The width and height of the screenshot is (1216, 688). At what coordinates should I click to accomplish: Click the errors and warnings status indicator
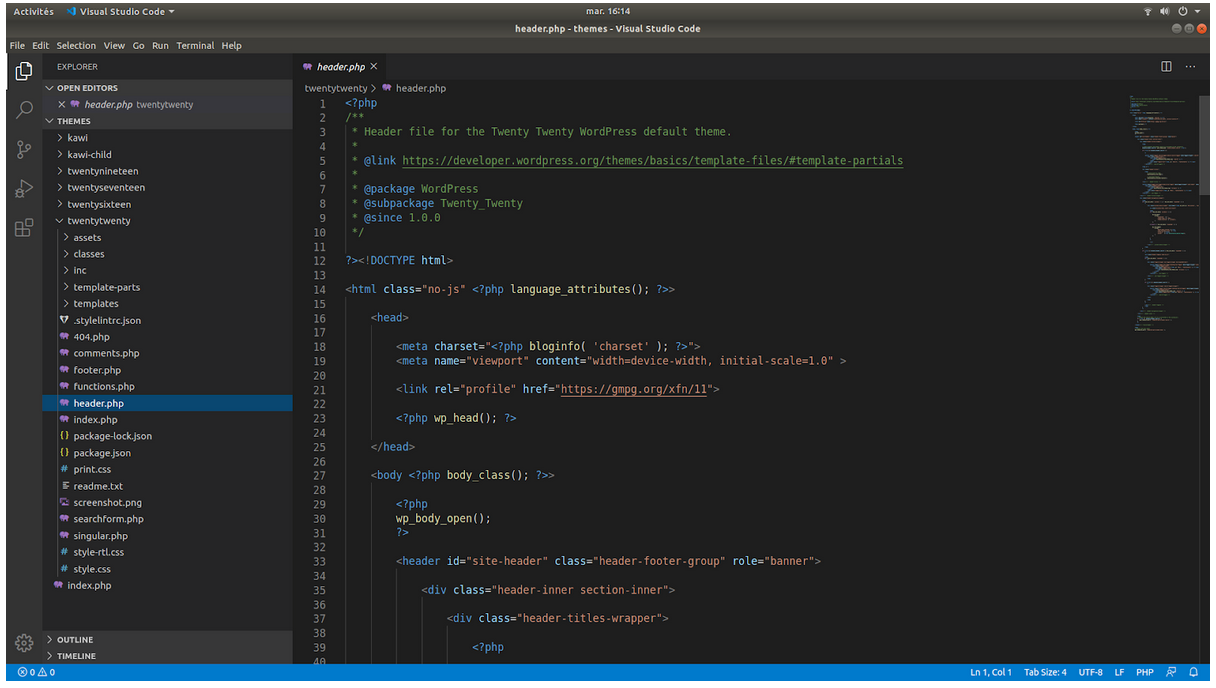(x=36, y=673)
